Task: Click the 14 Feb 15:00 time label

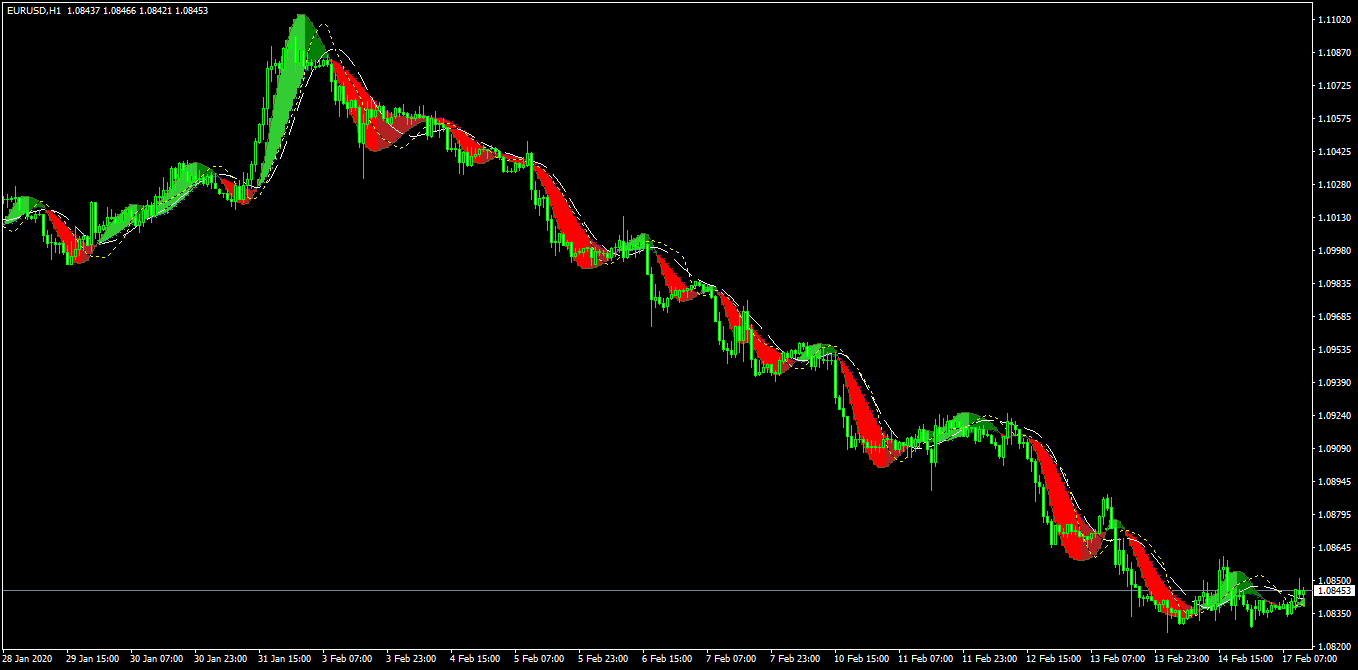Action: pyautogui.click(x=1245, y=660)
